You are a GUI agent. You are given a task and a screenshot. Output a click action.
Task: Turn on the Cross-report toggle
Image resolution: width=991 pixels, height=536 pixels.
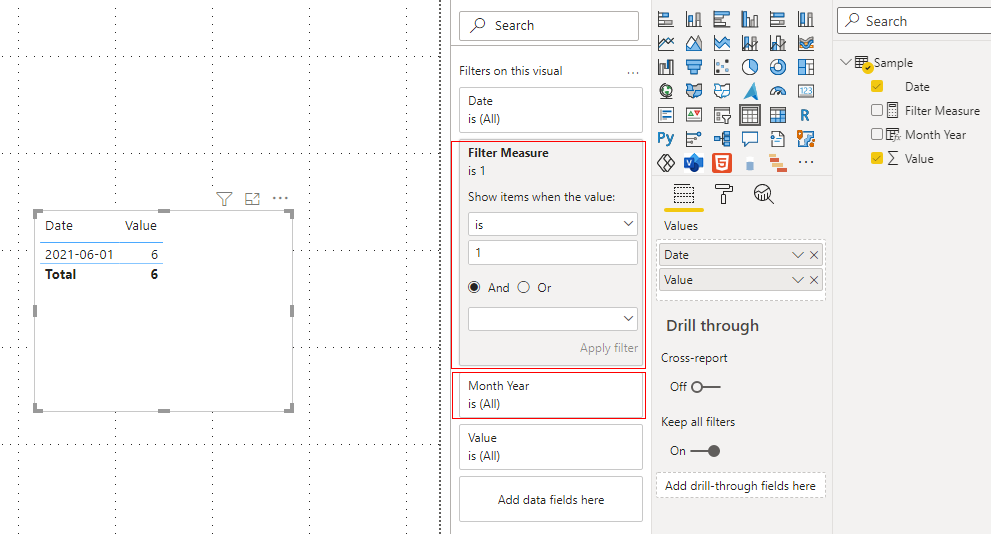[x=705, y=387]
